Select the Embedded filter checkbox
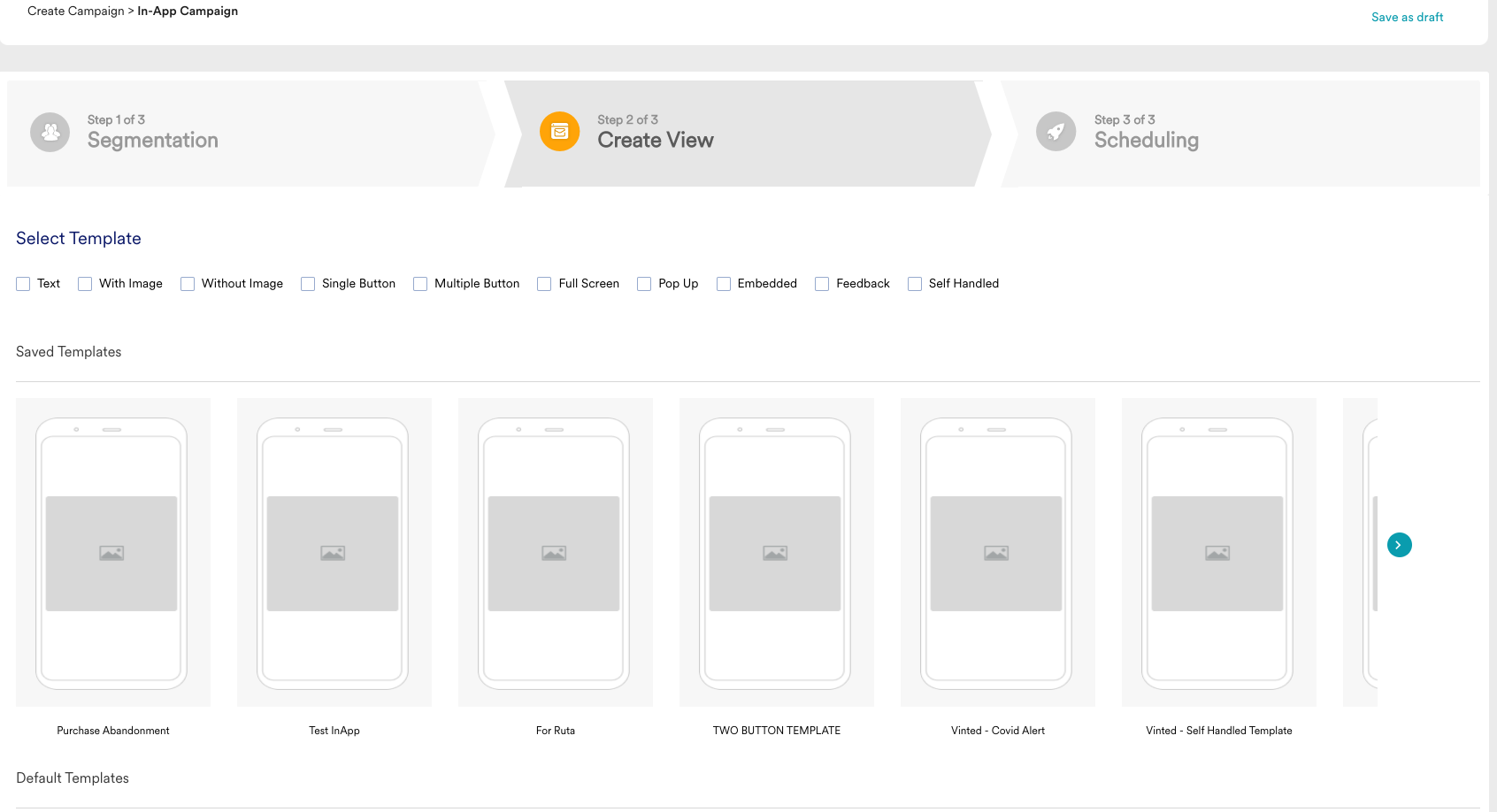This screenshot has height=812, width=1497. [x=724, y=284]
